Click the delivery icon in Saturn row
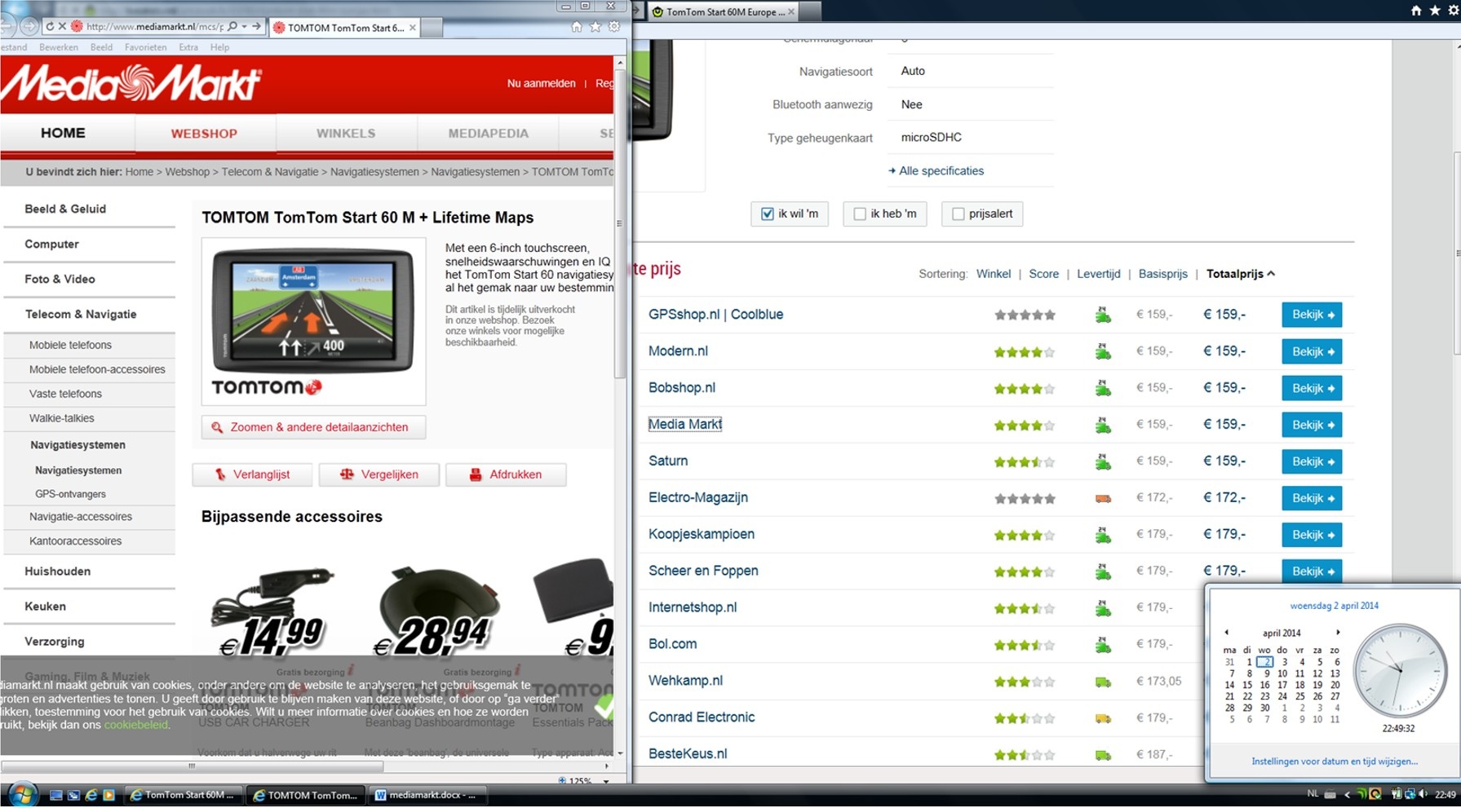The image size is (1461, 812). tap(1103, 461)
